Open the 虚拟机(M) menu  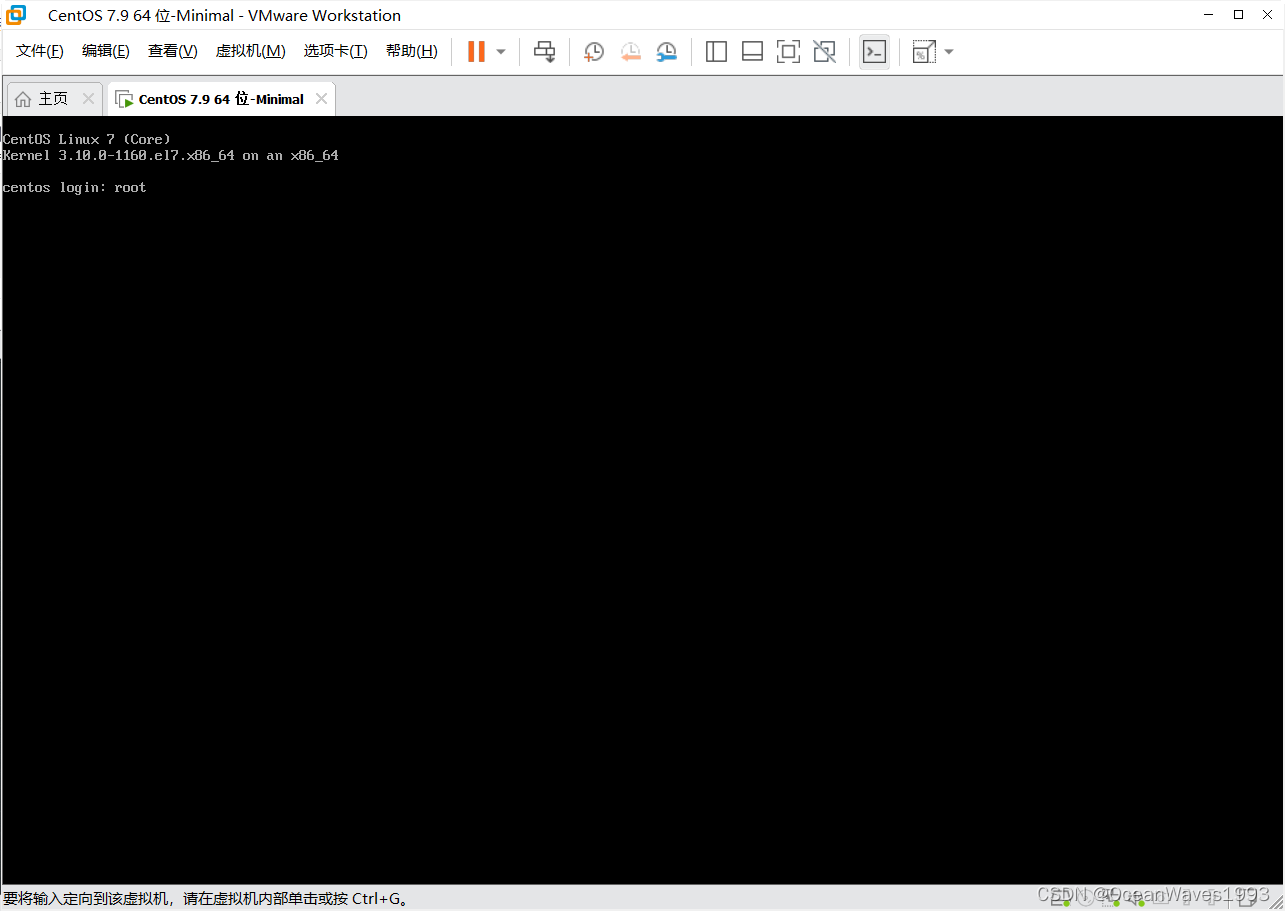click(251, 51)
